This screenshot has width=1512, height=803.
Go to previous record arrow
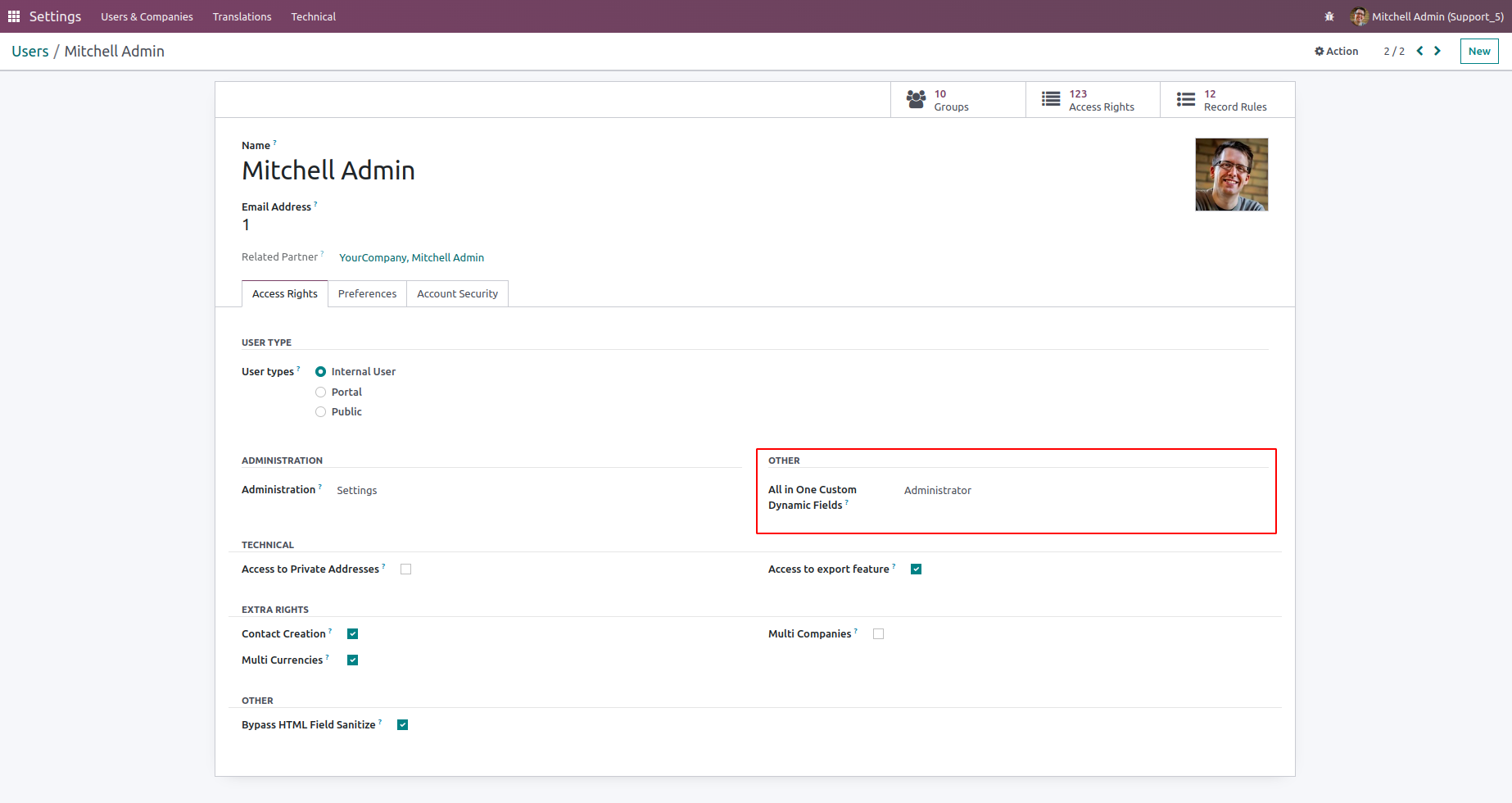[1419, 51]
